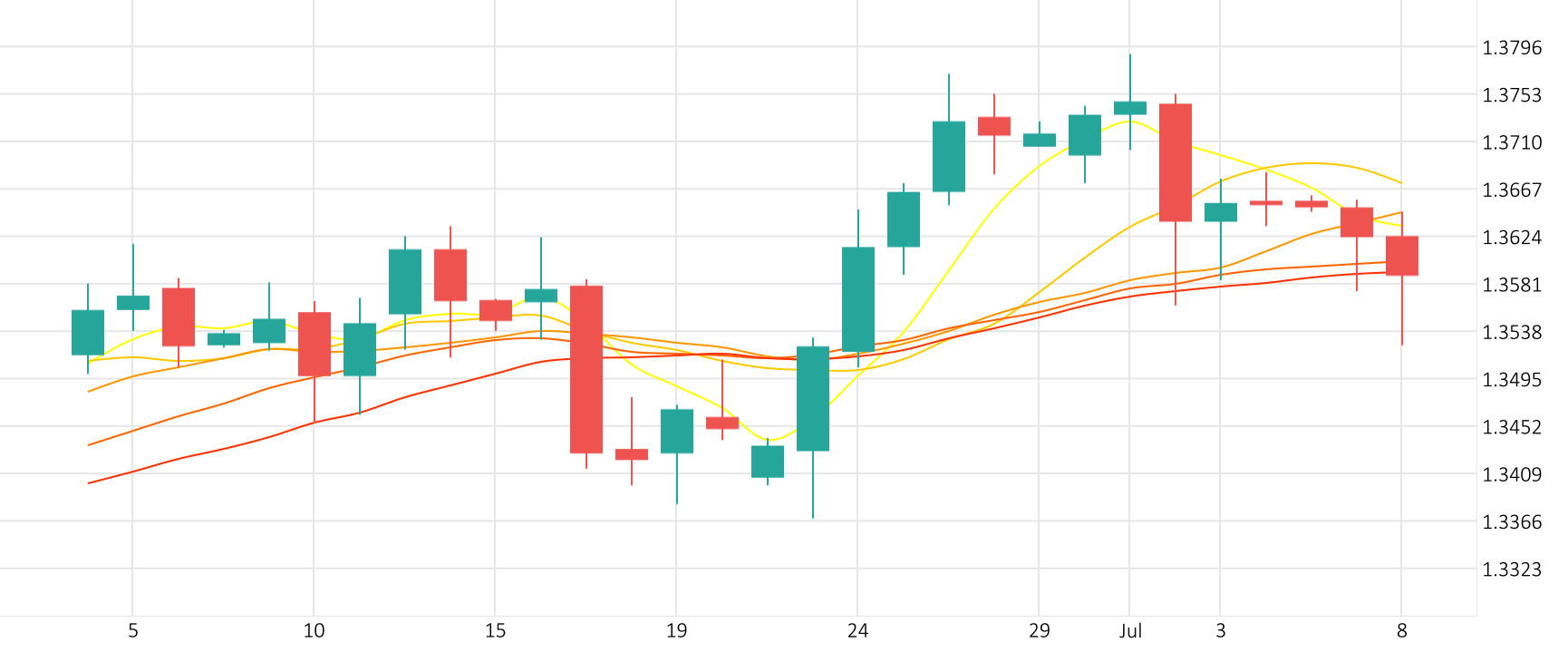The height and width of the screenshot is (662, 1568).
Task: Select the Jul label on the time axis
Action: [x=1130, y=631]
